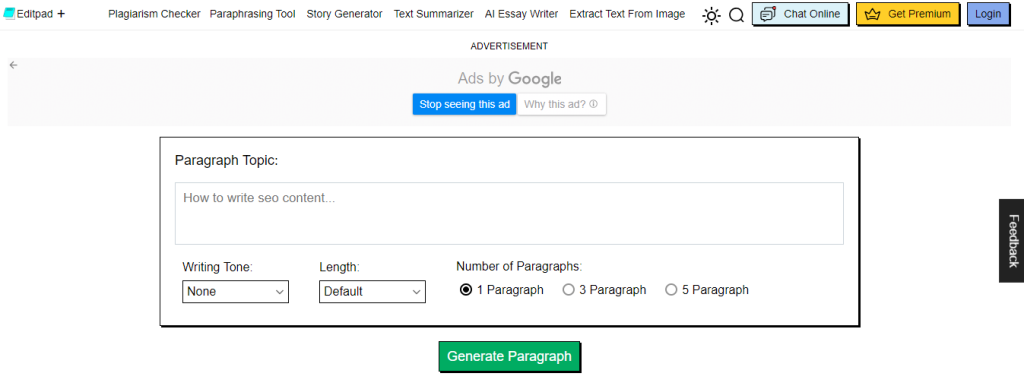This screenshot has height=386, width=1024.
Task: Open search with the magnifier icon
Action: (736, 15)
